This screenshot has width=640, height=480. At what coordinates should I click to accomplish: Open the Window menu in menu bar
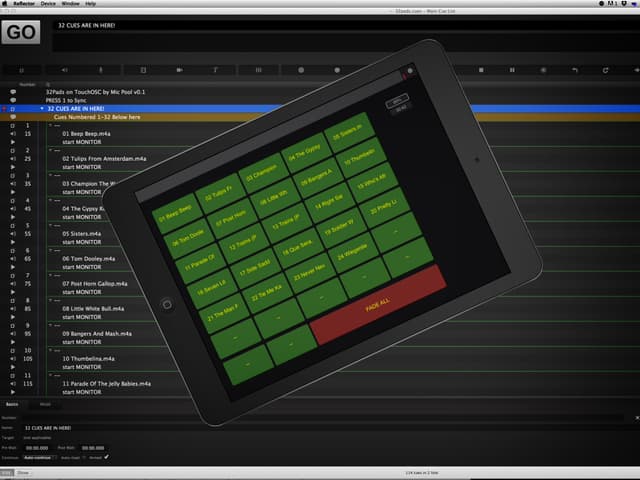[x=70, y=4]
